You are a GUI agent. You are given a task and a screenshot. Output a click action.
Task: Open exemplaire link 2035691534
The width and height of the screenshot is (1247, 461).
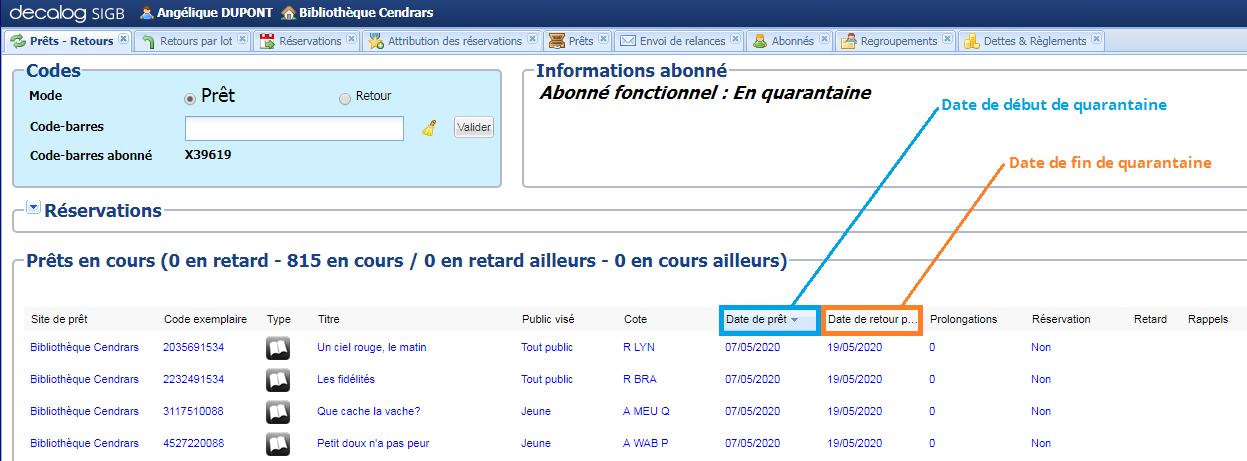pyautogui.click(x=194, y=348)
